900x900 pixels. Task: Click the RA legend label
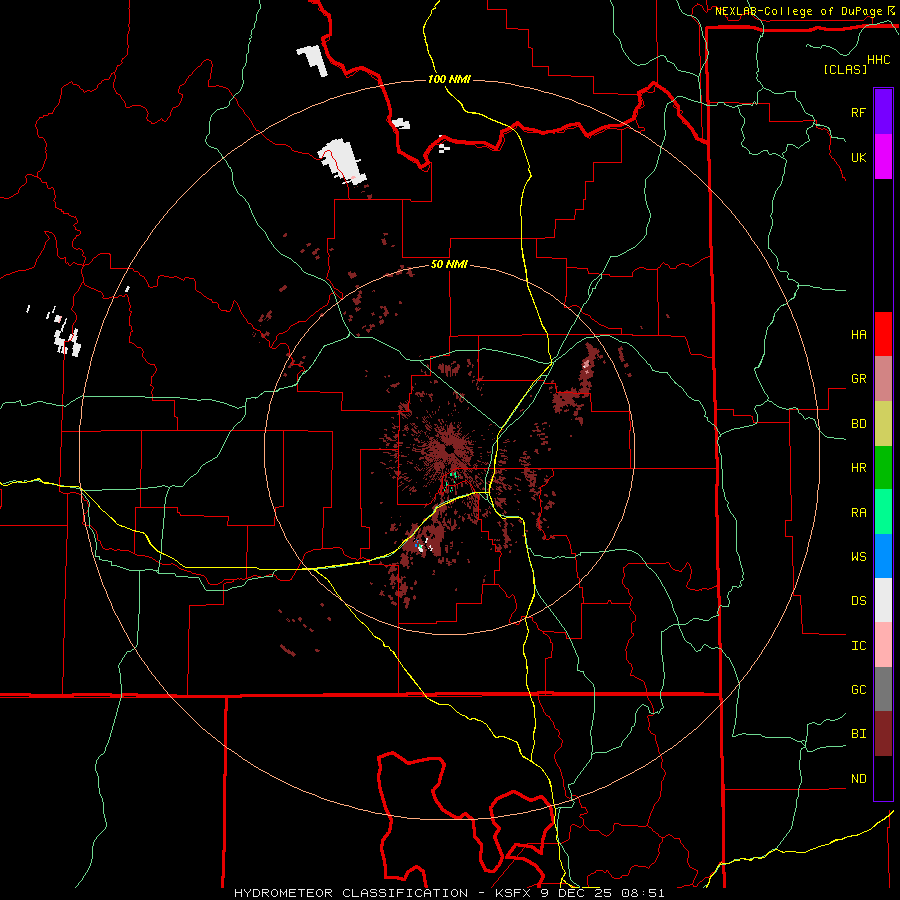858,513
